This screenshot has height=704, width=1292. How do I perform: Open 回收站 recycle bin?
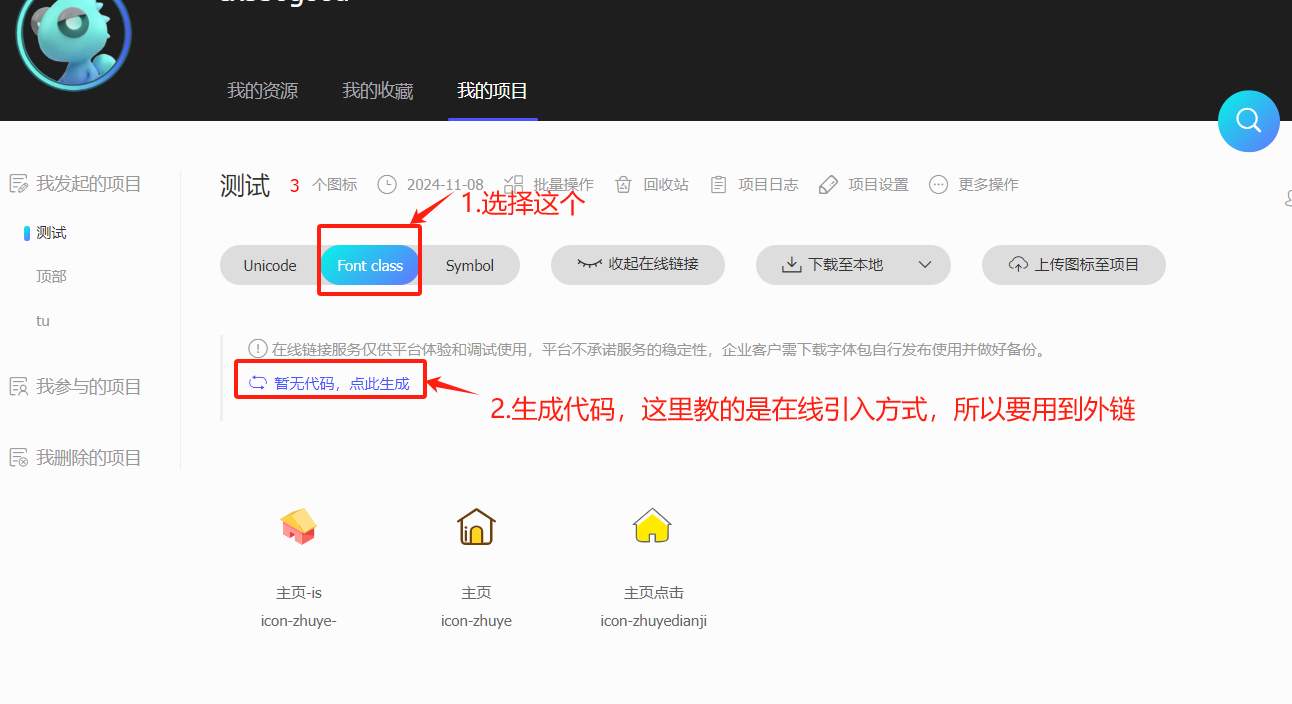point(652,185)
